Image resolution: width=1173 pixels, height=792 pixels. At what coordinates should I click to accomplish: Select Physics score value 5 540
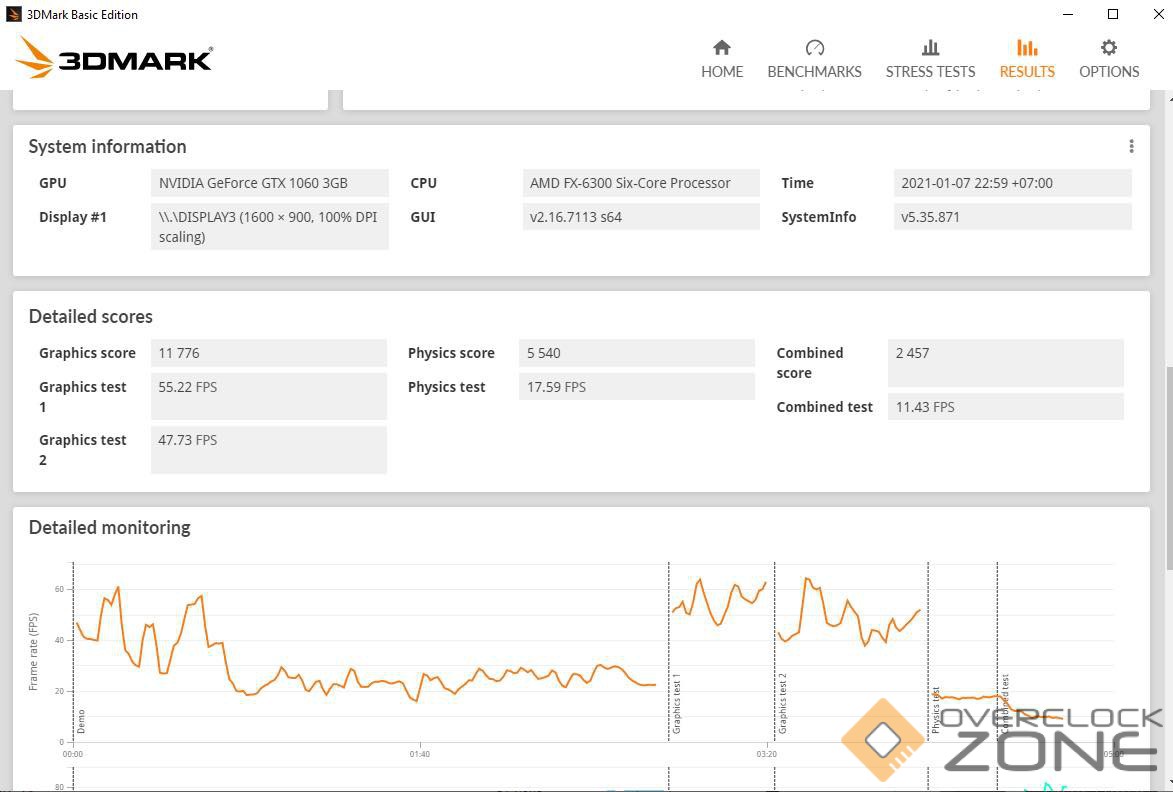637,353
